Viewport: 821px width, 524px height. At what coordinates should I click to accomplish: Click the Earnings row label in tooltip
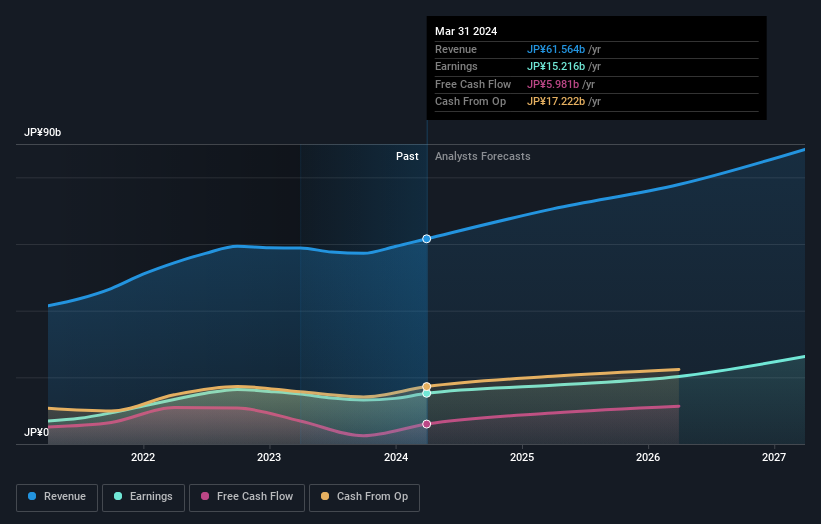[x=456, y=66]
